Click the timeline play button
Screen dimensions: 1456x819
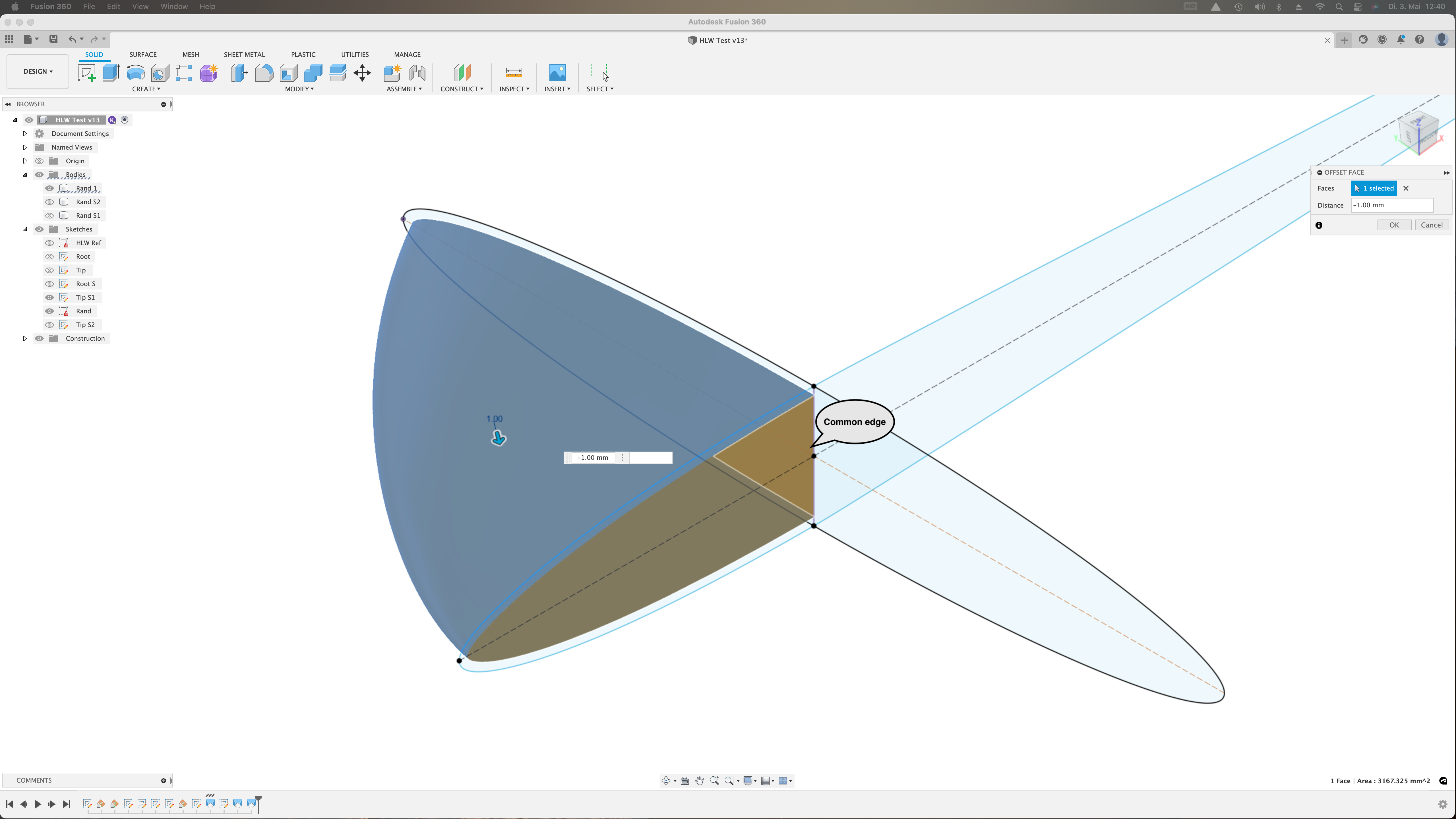[x=37, y=804]
